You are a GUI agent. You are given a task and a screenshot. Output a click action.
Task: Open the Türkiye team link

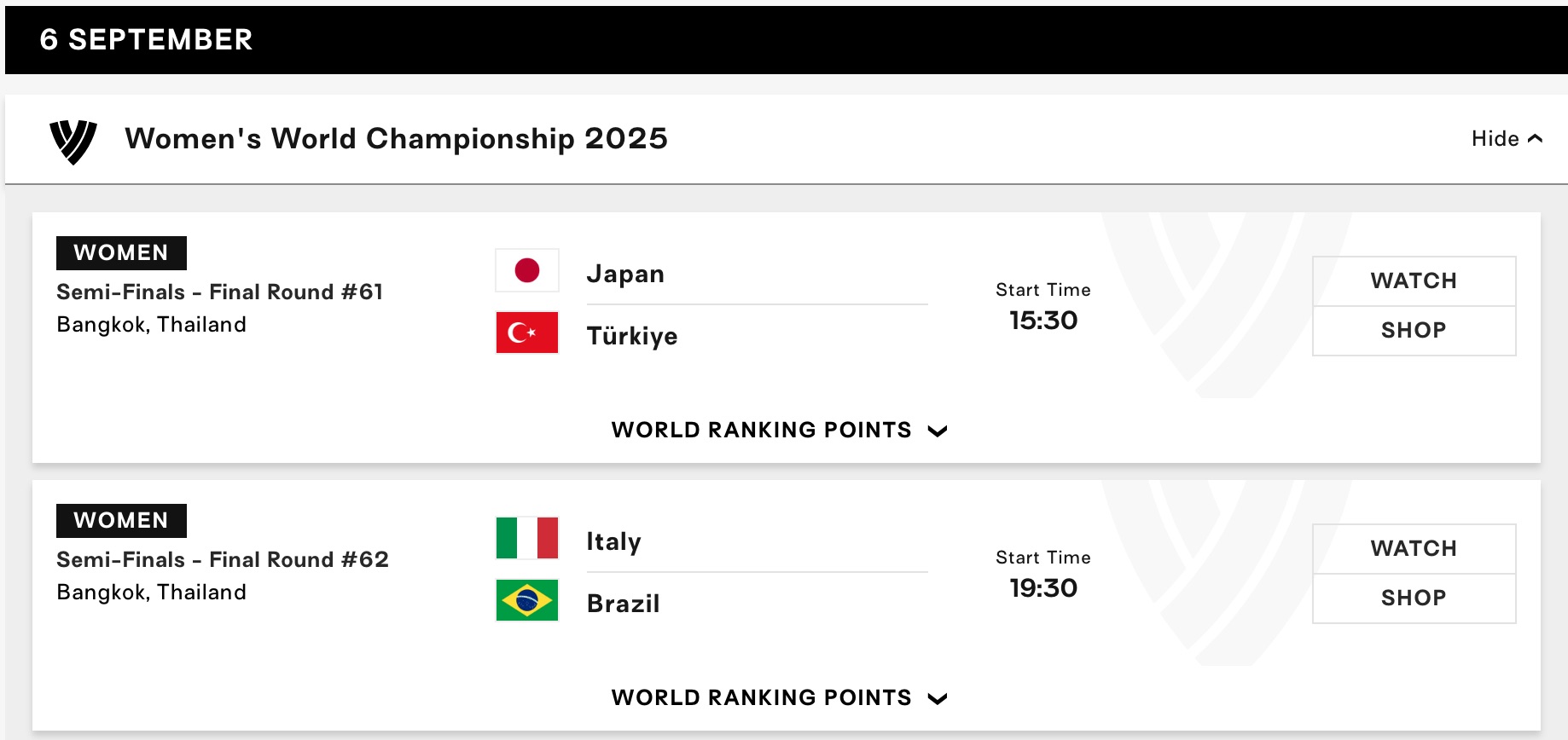click(632, 336)
